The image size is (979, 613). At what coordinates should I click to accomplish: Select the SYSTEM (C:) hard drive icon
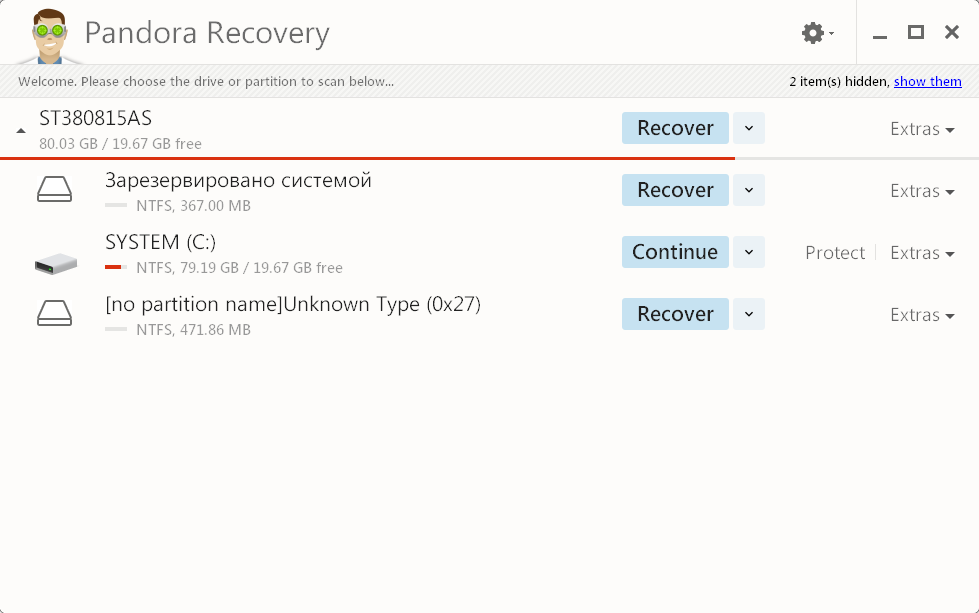point(56,263)
